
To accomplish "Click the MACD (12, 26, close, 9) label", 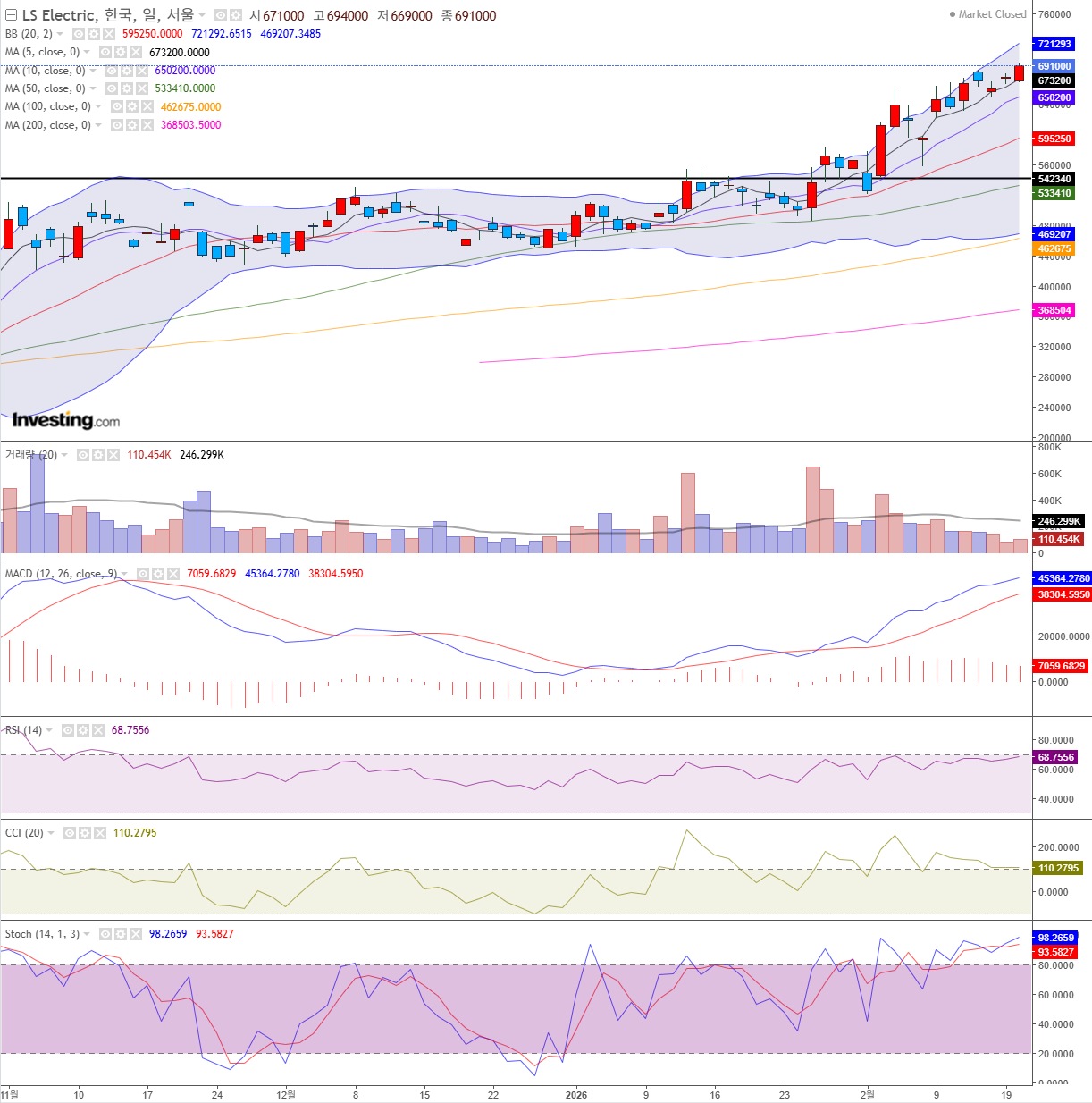I will 61,574.
